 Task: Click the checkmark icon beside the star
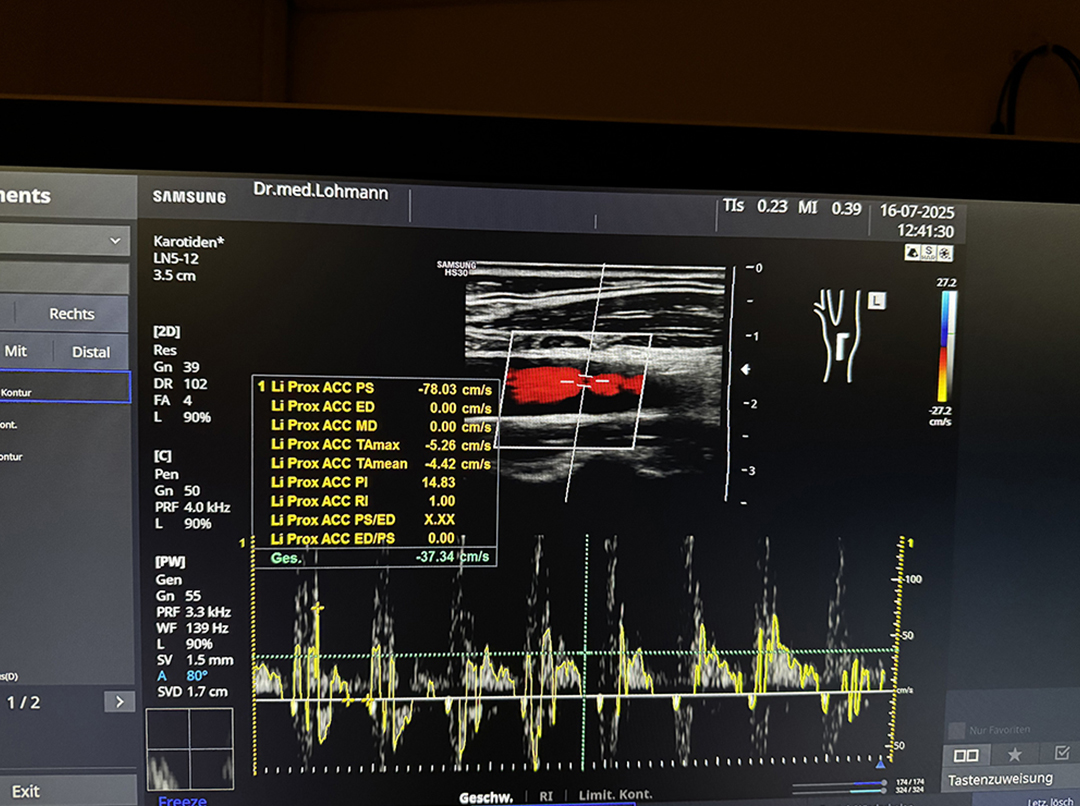pos(1061,752)
